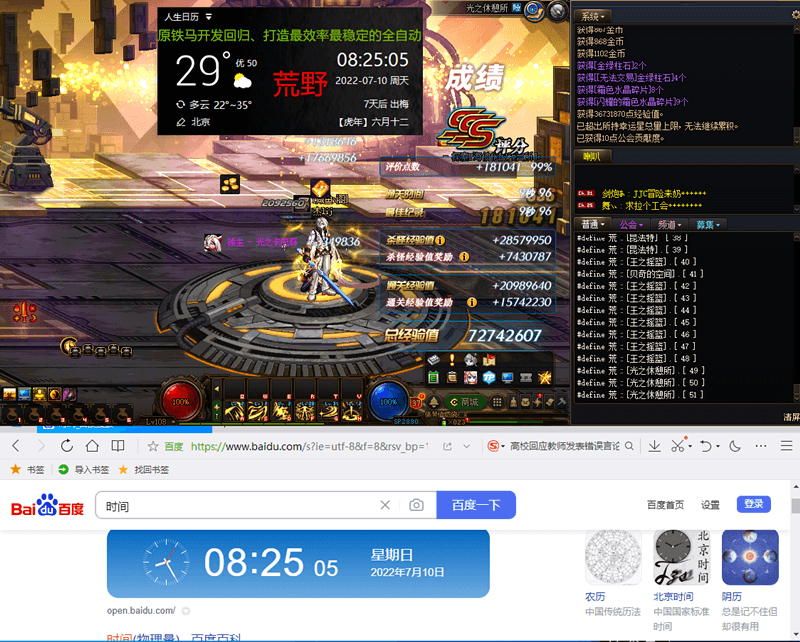Open the 农历 thumbnail result
Image resolution: width=800 pixels, height=642 pixels.
(x=613, y=557)
